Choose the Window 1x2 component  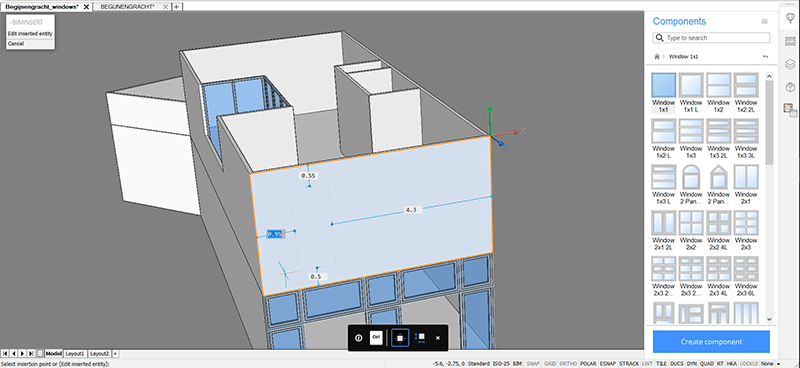[x=718, y=85]
